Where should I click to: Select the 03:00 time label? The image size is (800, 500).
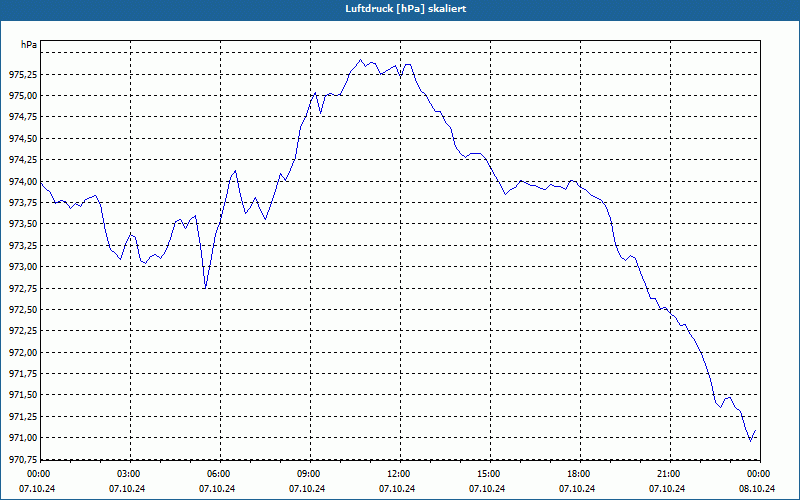click(x=130, y=474)
